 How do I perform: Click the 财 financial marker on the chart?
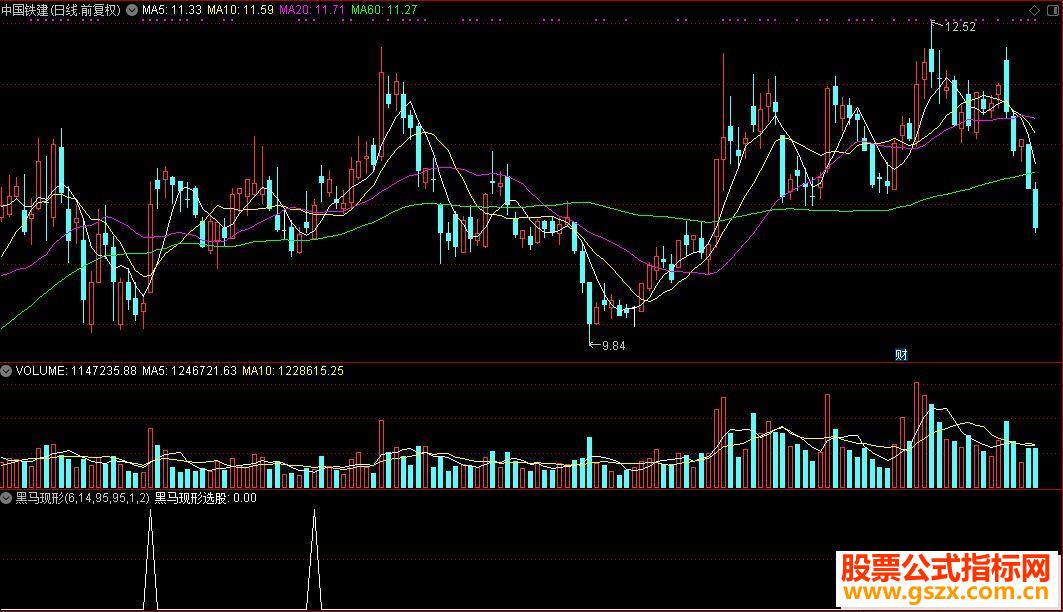pyautogui.click(x=901, y=354)
